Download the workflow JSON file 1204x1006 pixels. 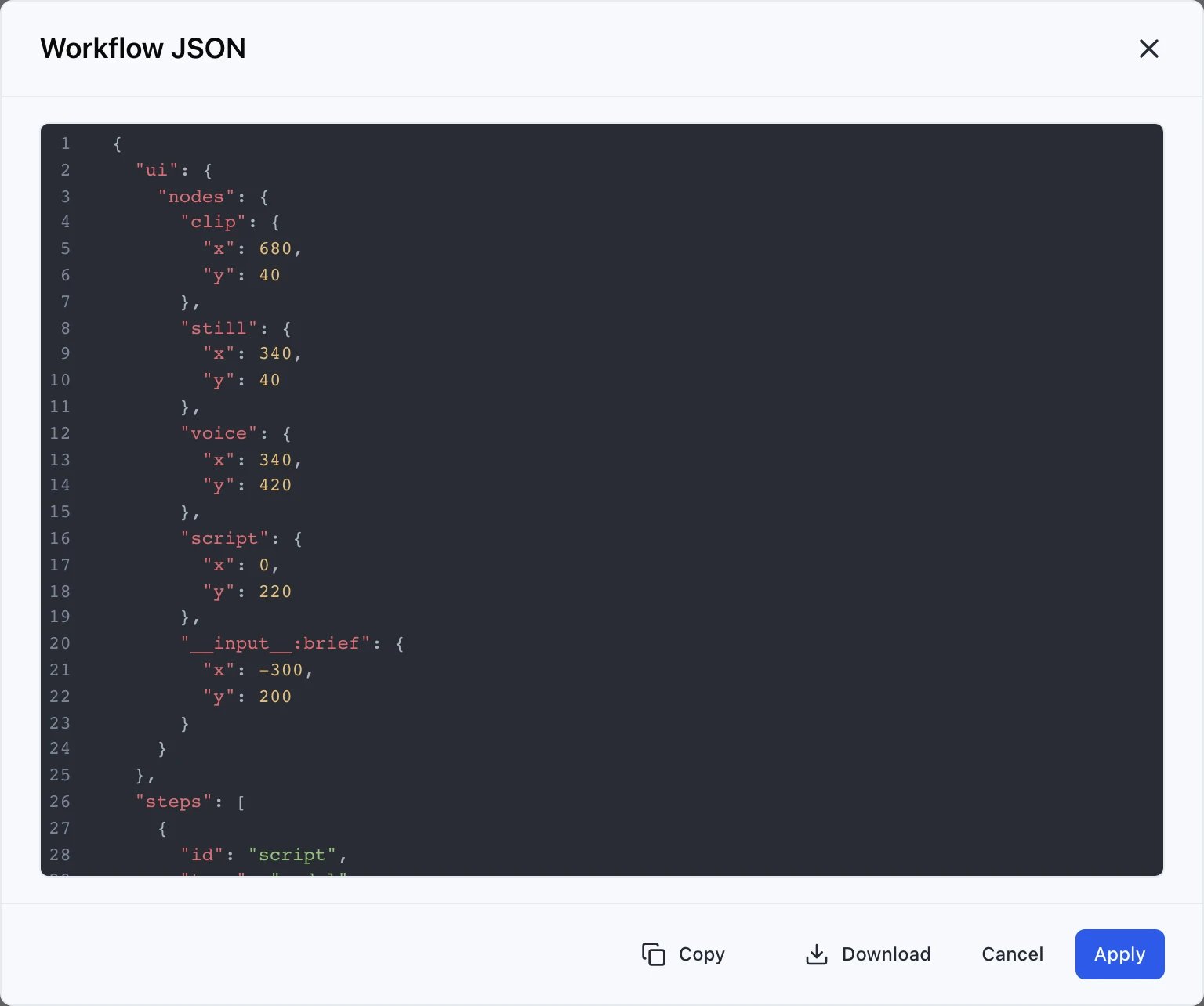click(x=868, y=954)
